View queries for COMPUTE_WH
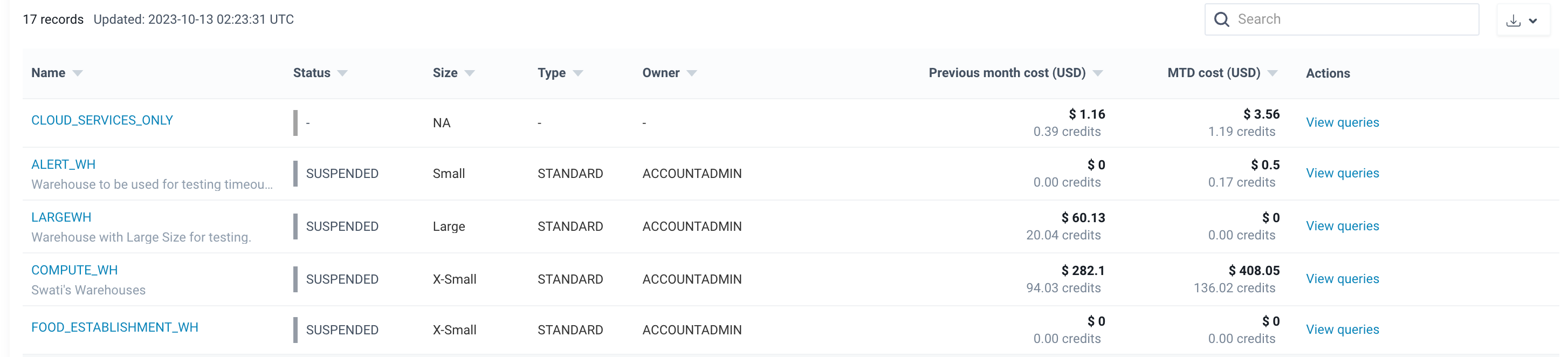 pyautogui.click(x=1342, y=278)
